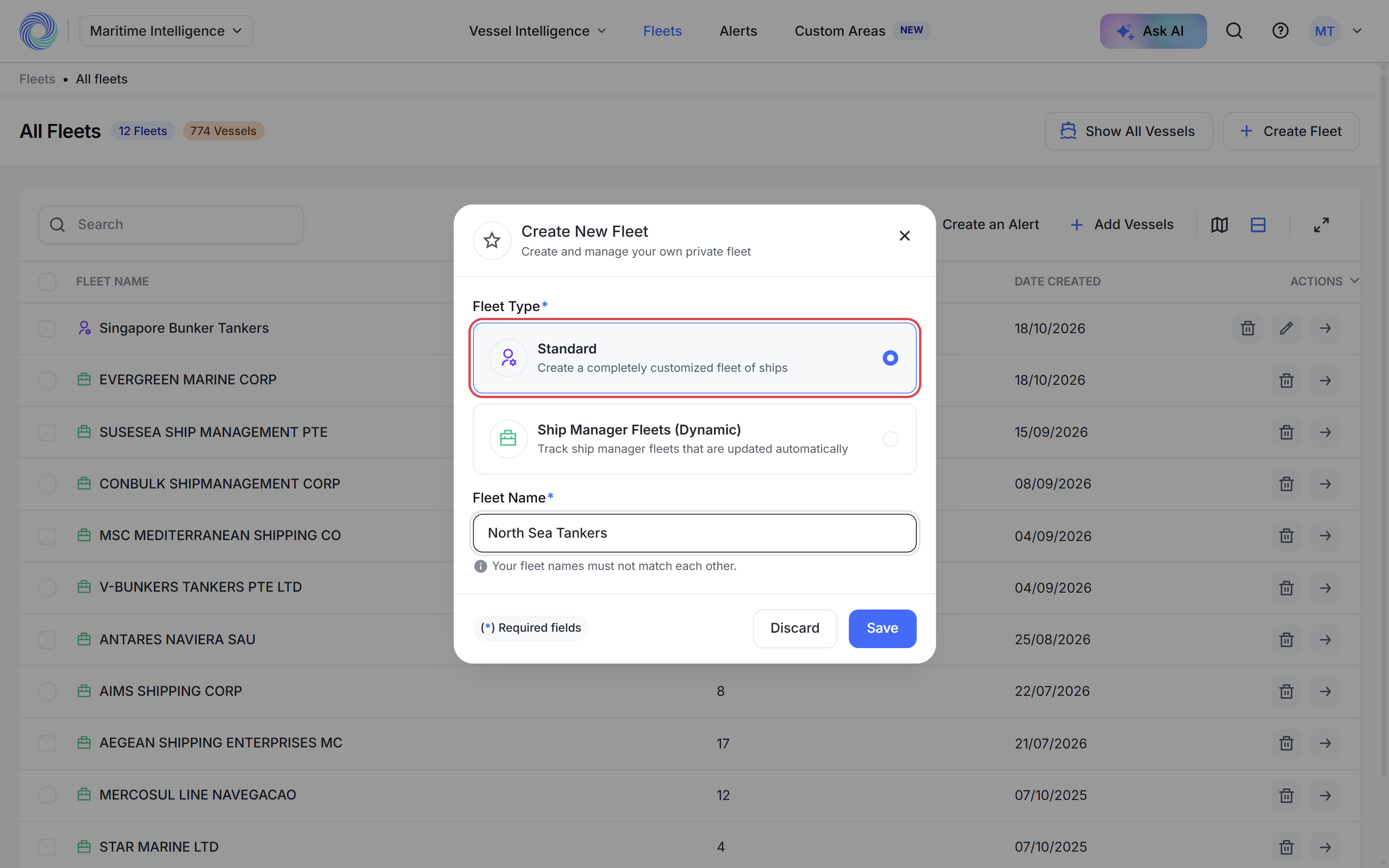Screen dimensions: 1389x868
Task: Switch to table list view icon
Action: click(1257, 225)
